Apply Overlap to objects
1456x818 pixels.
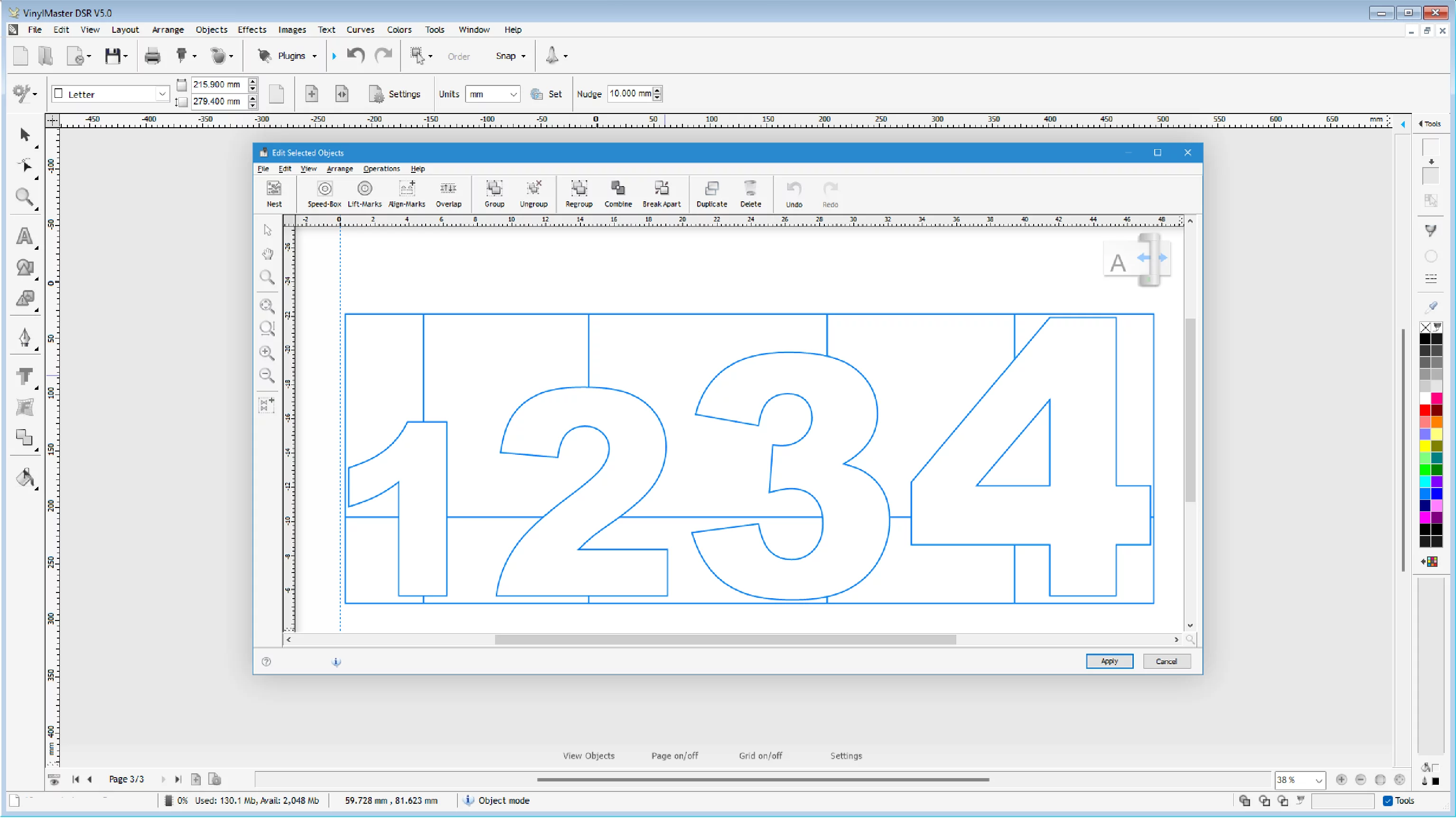[x=448, y=194]
